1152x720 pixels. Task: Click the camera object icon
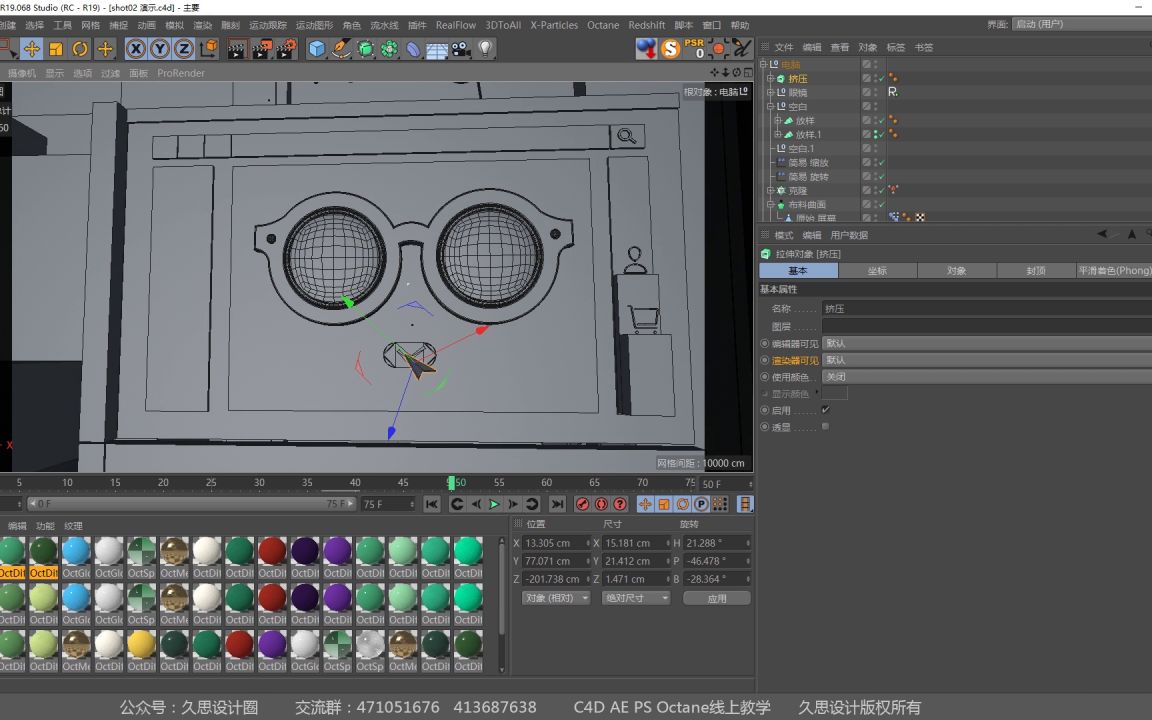coord(461,48)
